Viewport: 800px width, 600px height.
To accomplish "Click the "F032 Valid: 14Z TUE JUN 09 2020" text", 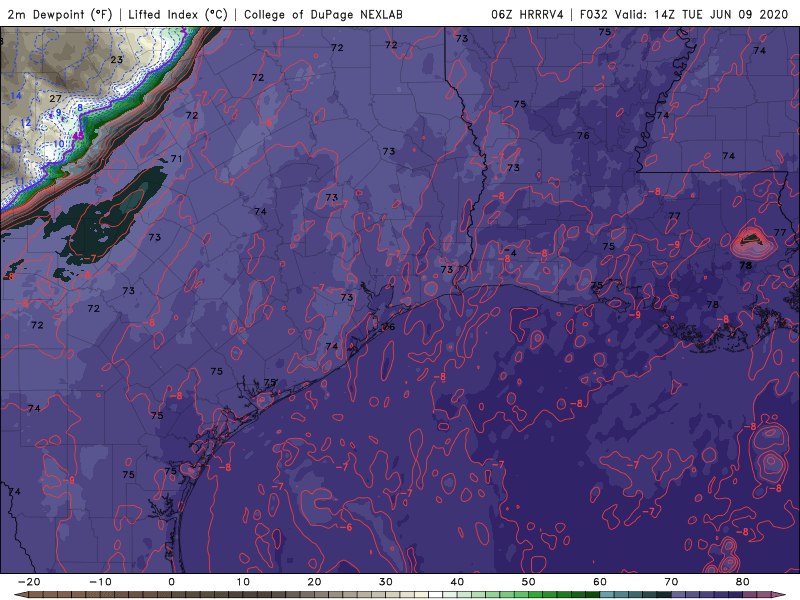I will click(684, 14).
